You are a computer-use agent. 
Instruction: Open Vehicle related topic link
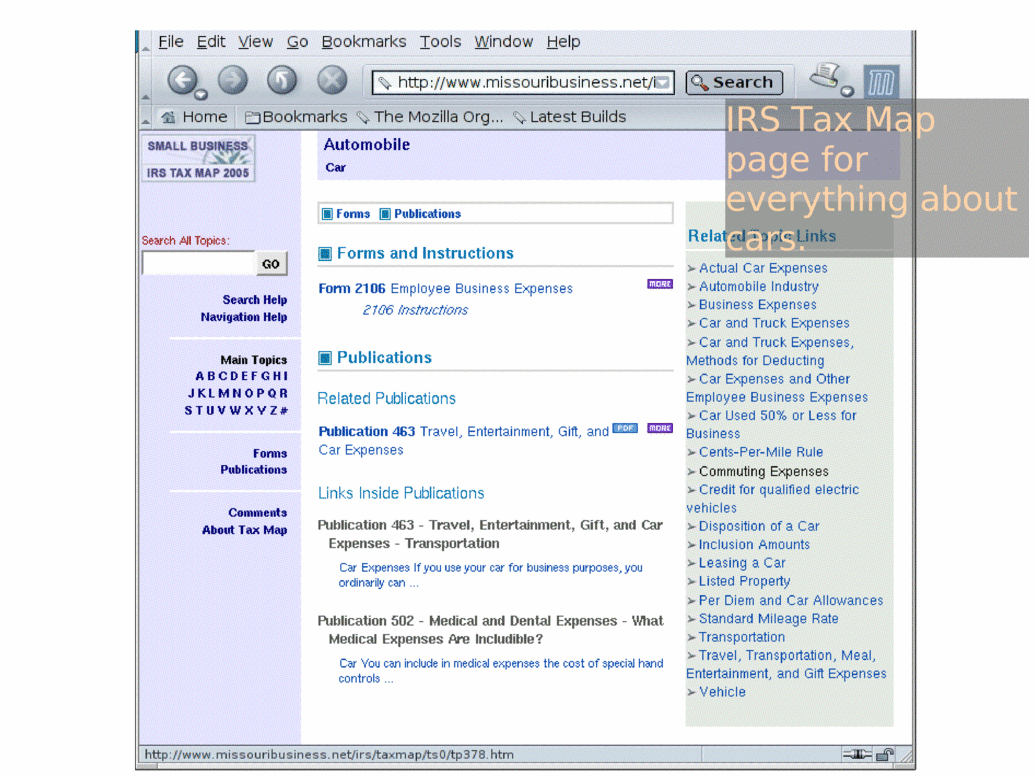click(722, 692)
